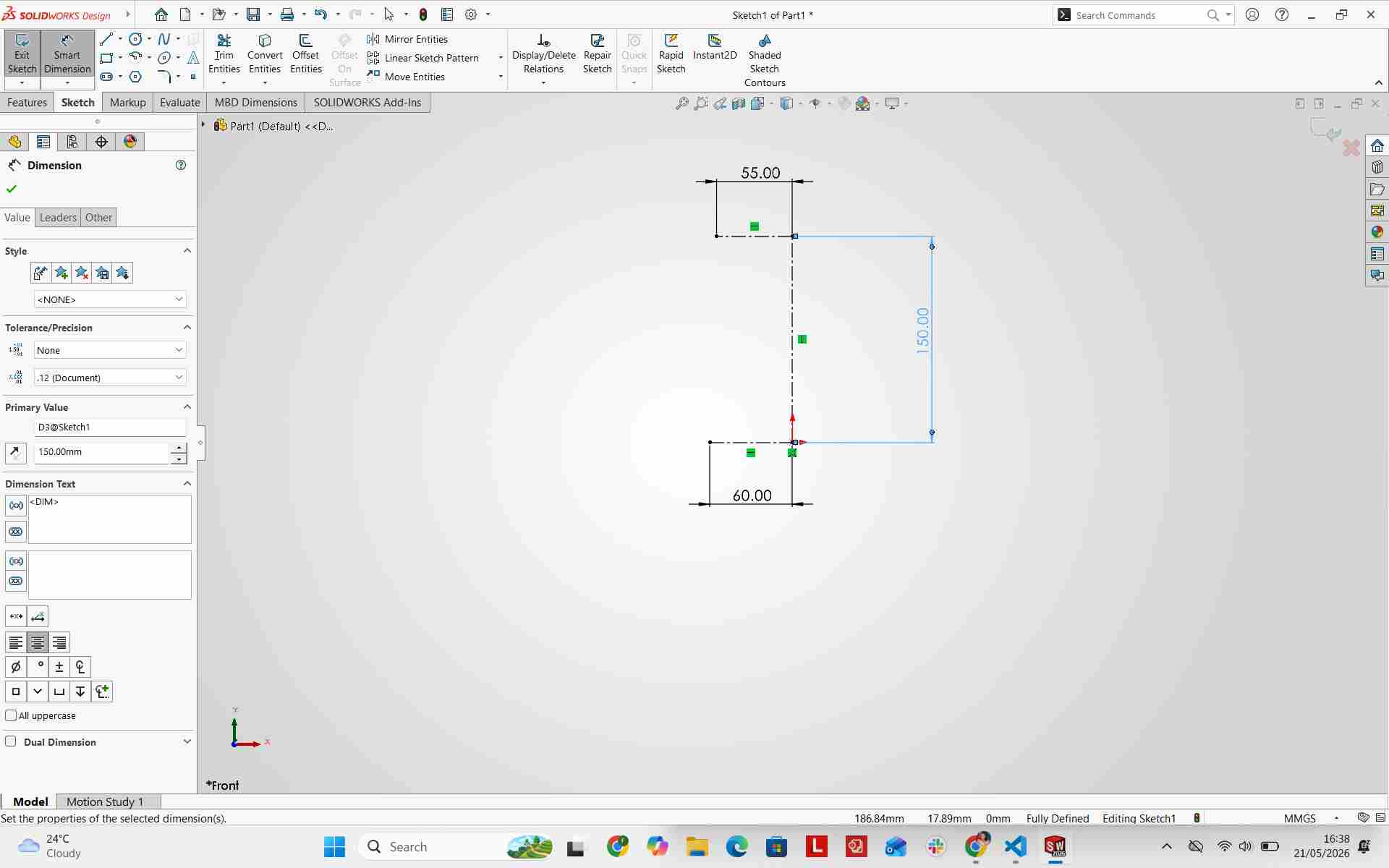Insert the centerline symbol
Image resolution: width=1389 pixels, height=868 pixels.
[80, 667]
